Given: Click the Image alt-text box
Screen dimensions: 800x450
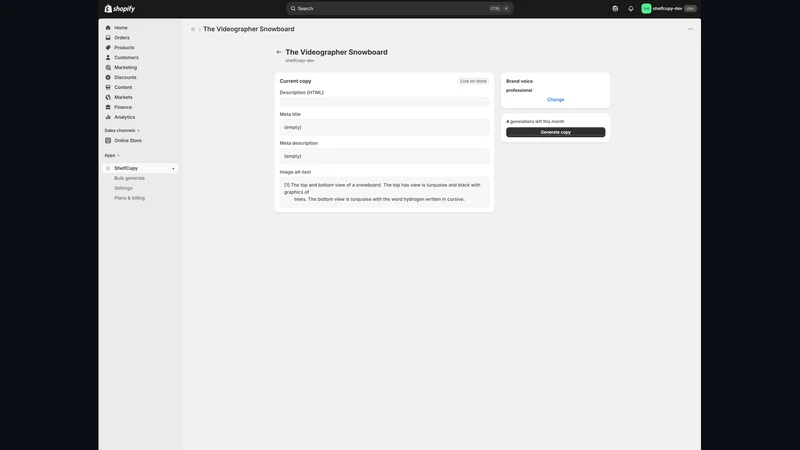Looking at the screenshot, I should click(384, 192).
